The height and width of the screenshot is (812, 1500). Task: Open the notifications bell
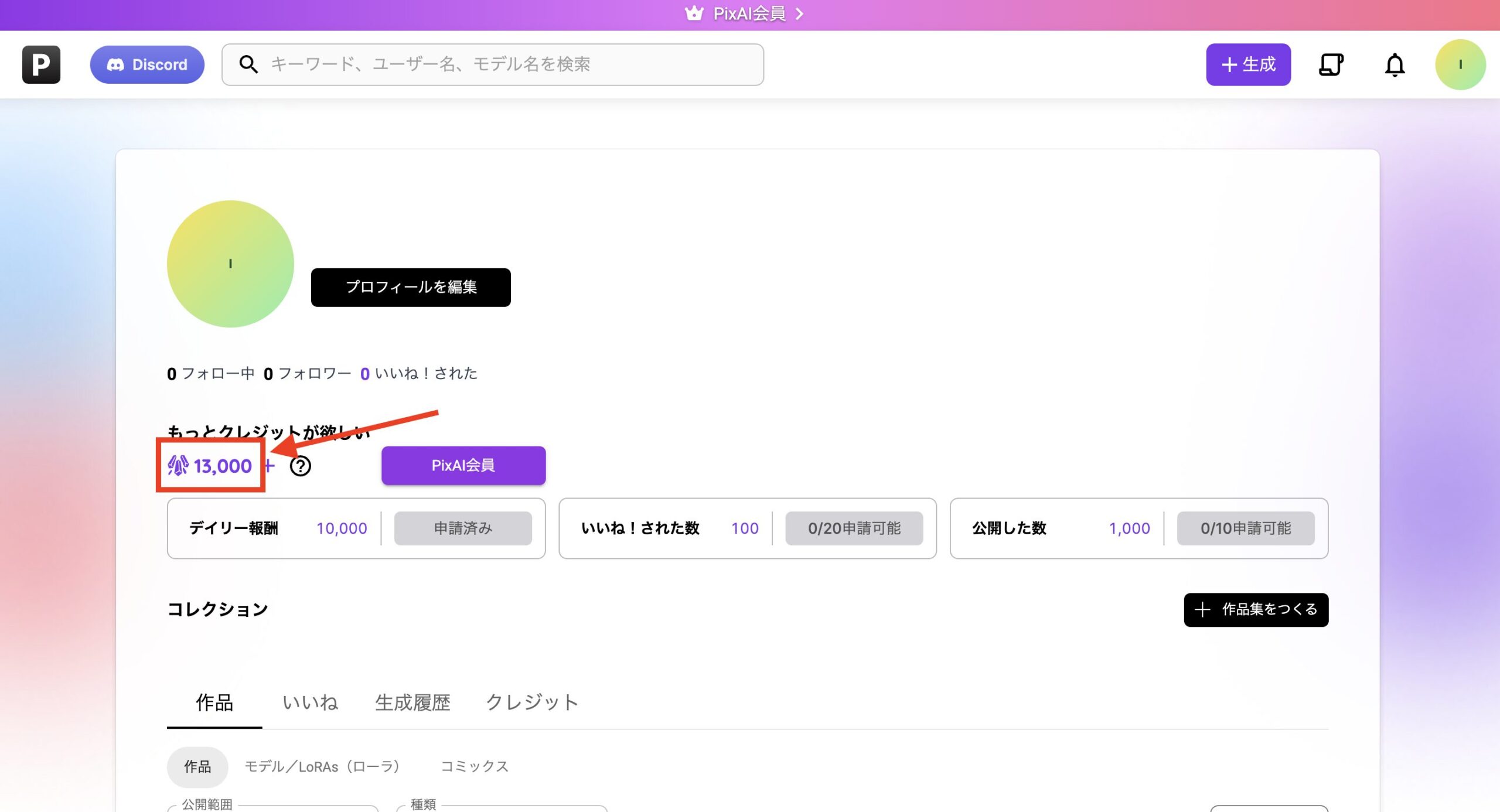[1395, 65]
